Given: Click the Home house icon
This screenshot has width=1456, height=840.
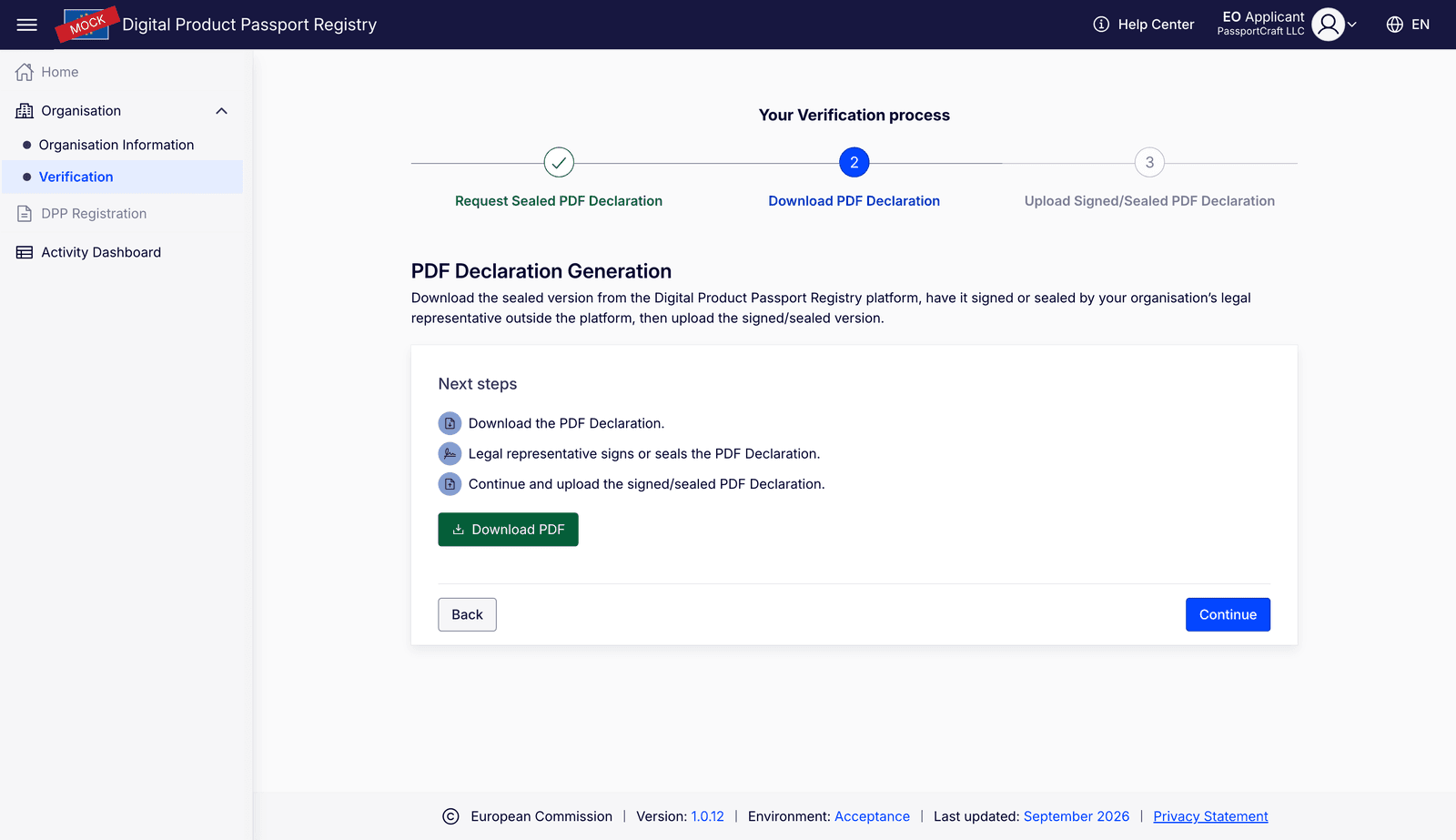Looking at the screenshot, I should click(x=25, y=72).
